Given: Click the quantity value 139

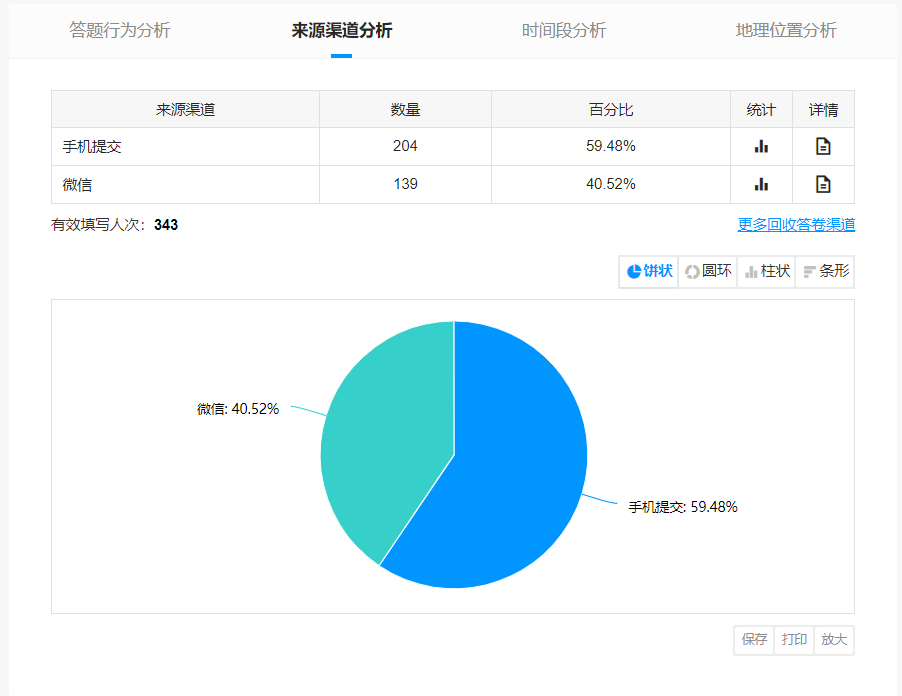Looking at the screenshot, I should click(405, 184).
